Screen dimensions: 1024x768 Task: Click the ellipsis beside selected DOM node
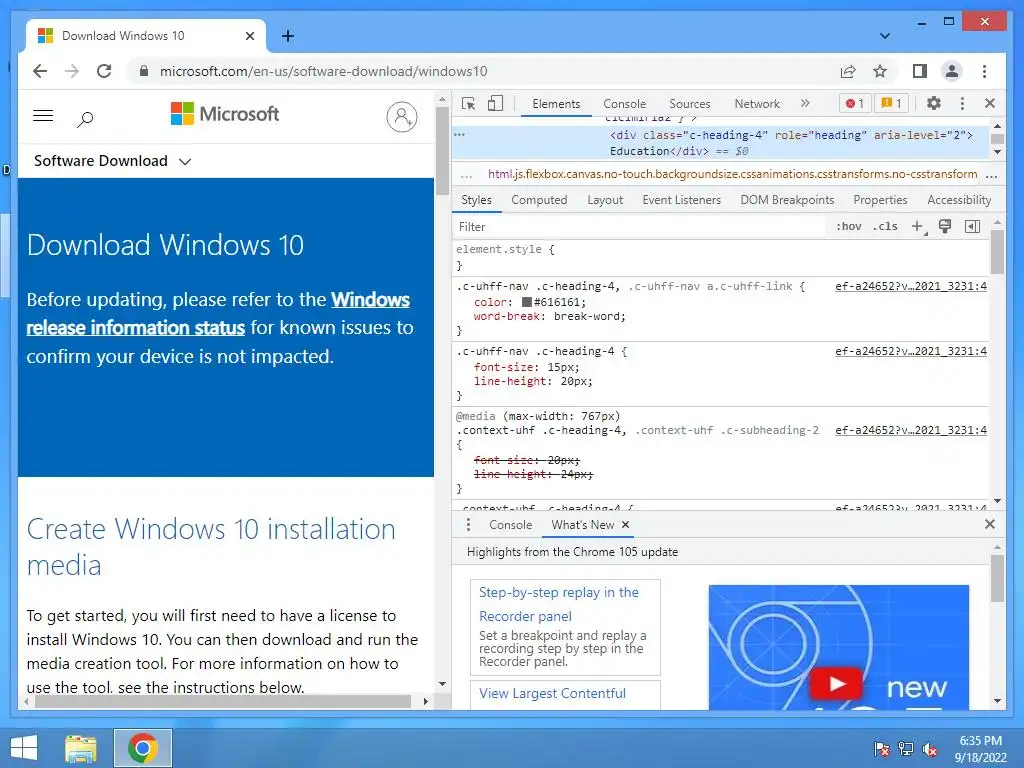(x=459, y=135)
